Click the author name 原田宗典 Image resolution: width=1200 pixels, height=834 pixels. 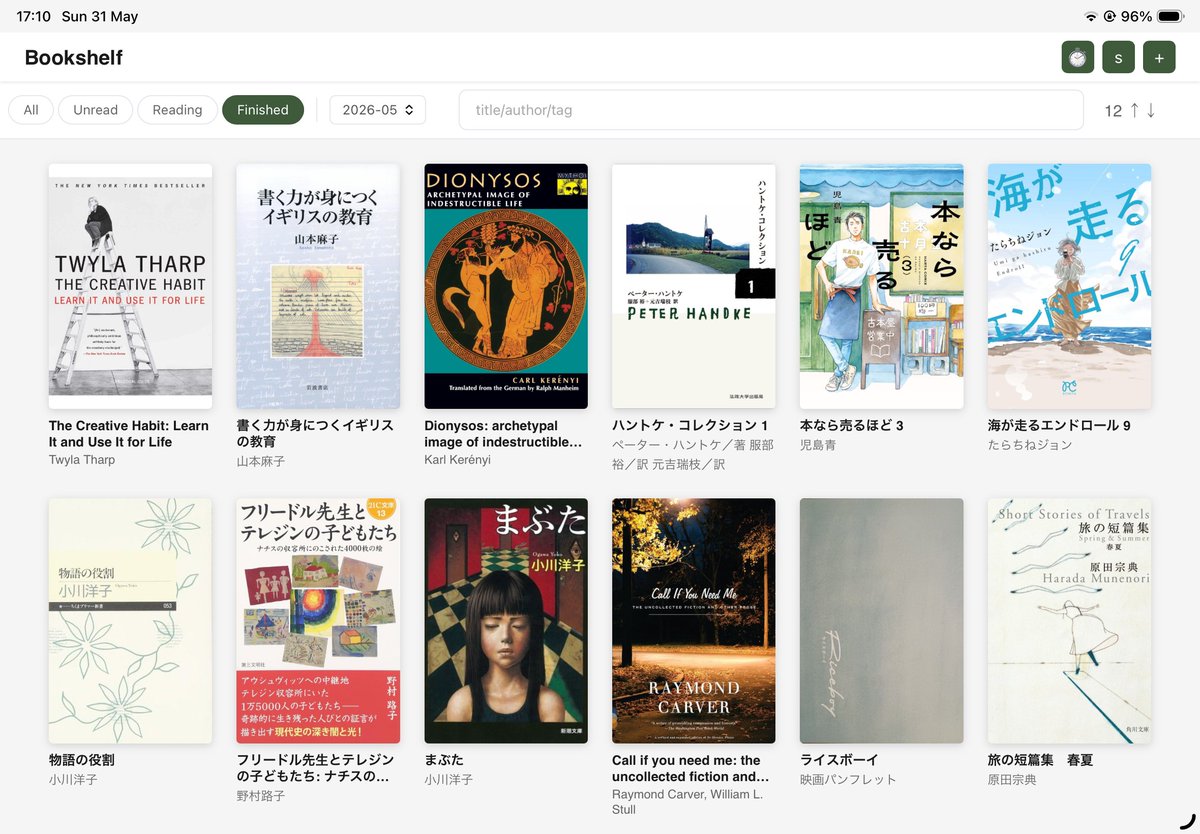tap(1012, 780)
